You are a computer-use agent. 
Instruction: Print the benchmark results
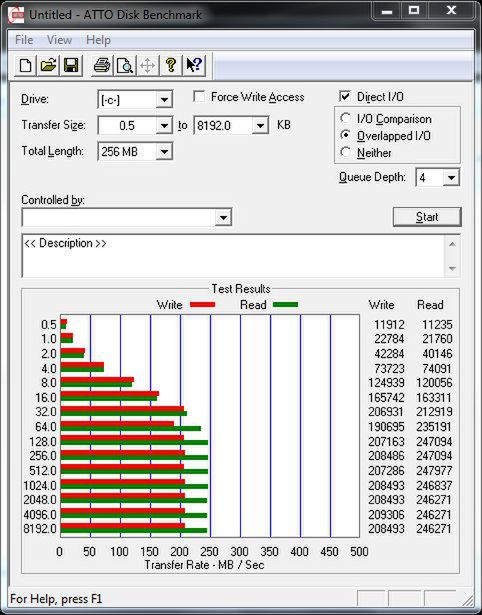(x=102, y=65)
